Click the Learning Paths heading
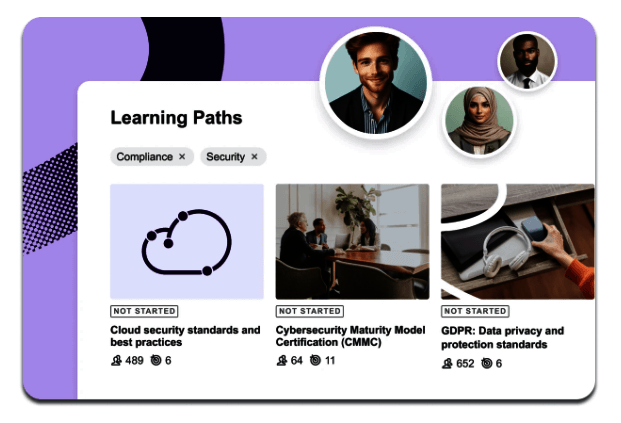This screenshot has width=621, height=423. [176, 118]
